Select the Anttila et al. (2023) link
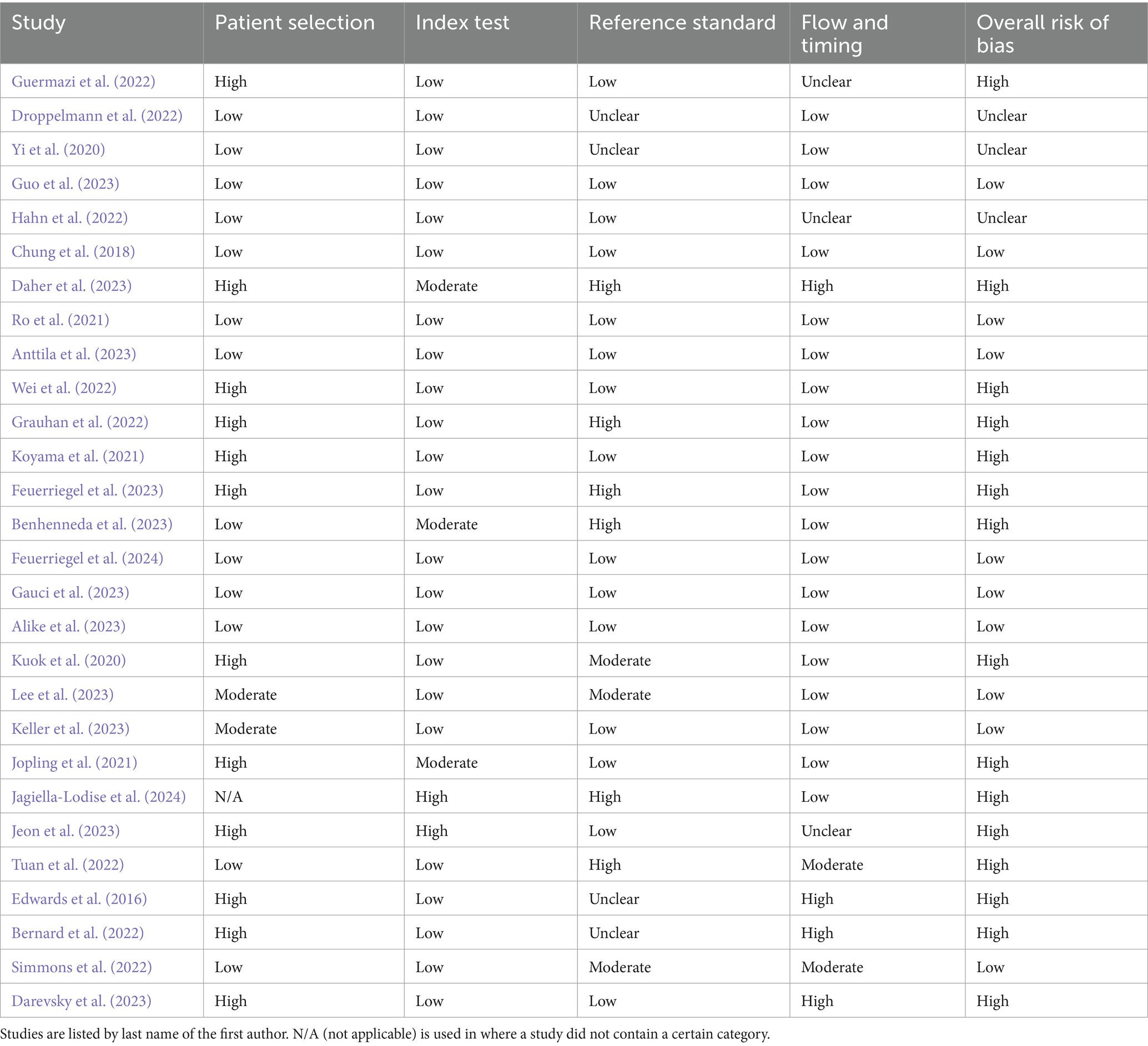The width and height of the screenshot is (1148, 1046). click(x=73, y=354)
